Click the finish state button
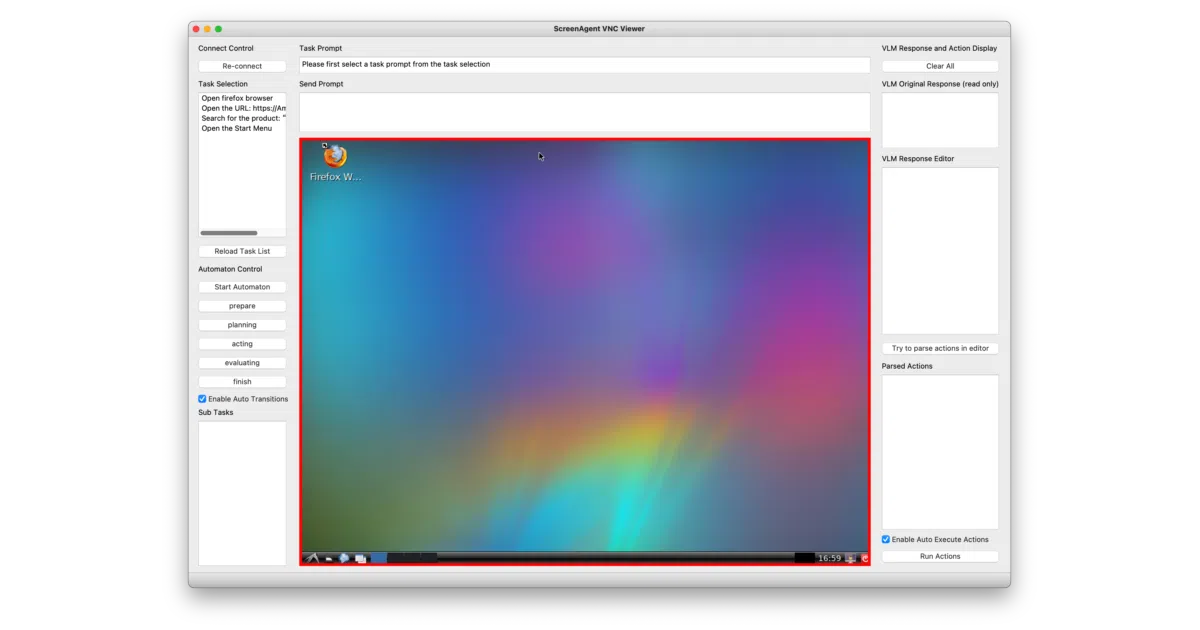 (242, 382)
